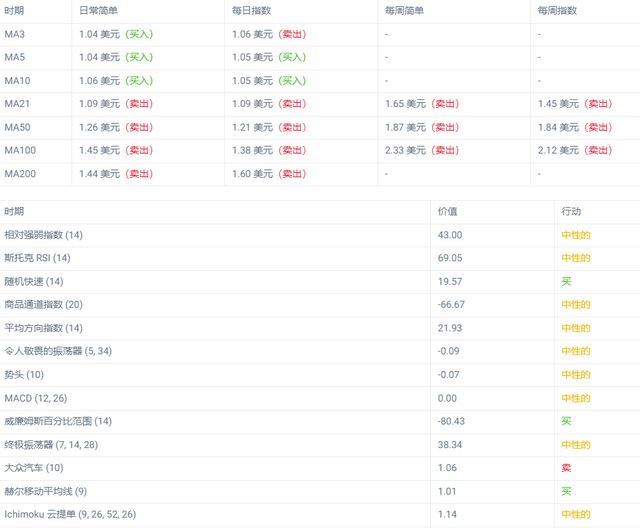Select the ADX value 21.93
Viewport: 640px width, 528px height.
450,328
